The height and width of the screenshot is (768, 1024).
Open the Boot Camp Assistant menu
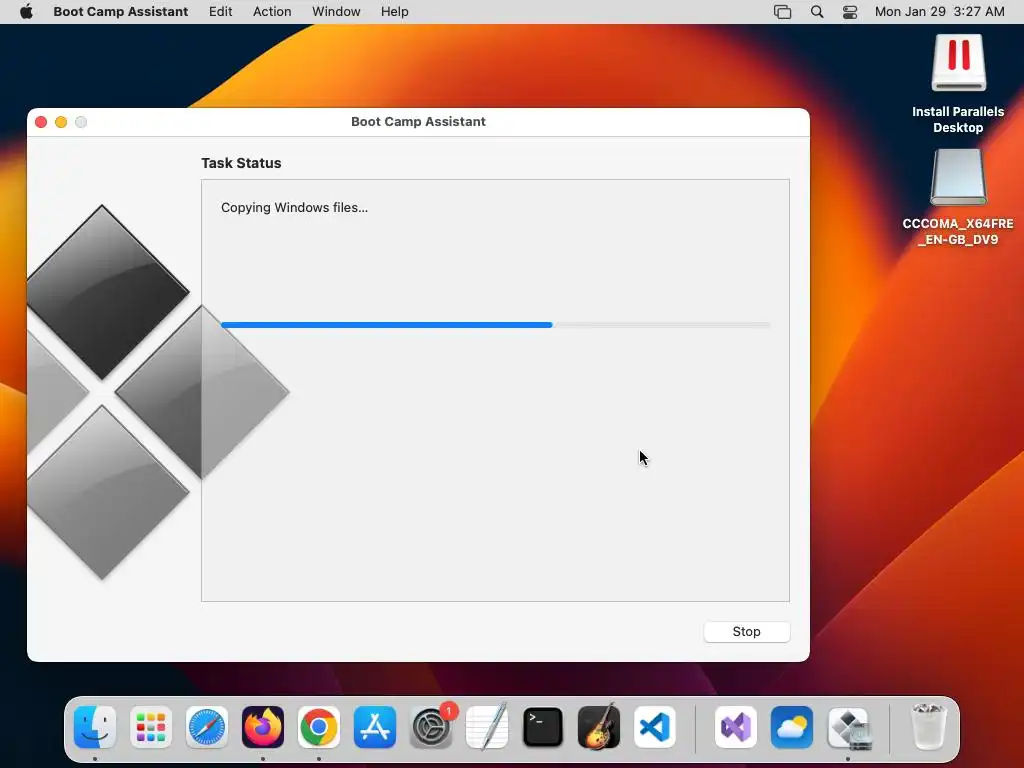pyautogui.click(x=121, y=12)
